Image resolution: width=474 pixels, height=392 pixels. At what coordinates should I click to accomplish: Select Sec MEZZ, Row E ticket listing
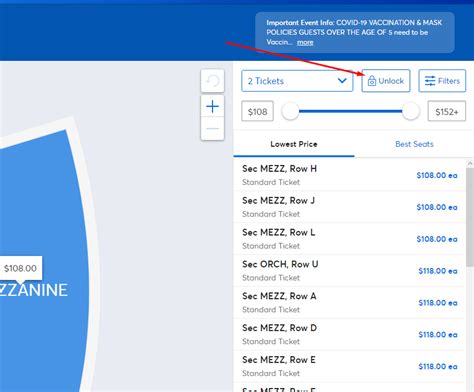(349, 366)
